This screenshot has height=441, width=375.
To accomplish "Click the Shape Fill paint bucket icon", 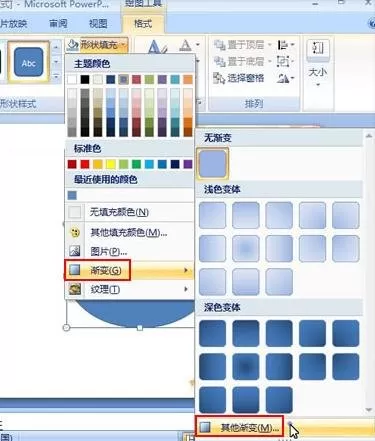I will 72,45.
